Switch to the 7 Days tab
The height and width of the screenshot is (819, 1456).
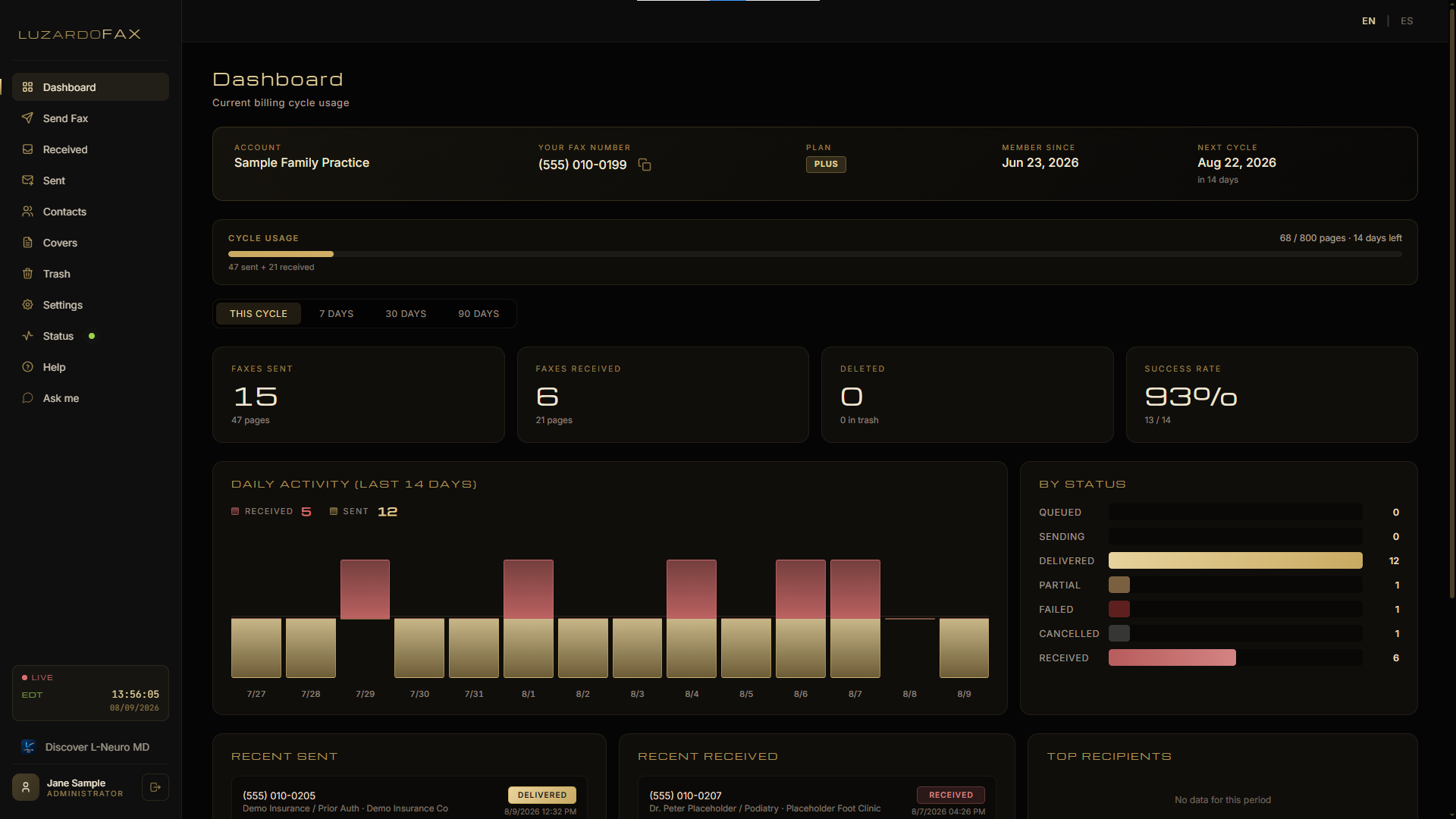tap(337, 314)
